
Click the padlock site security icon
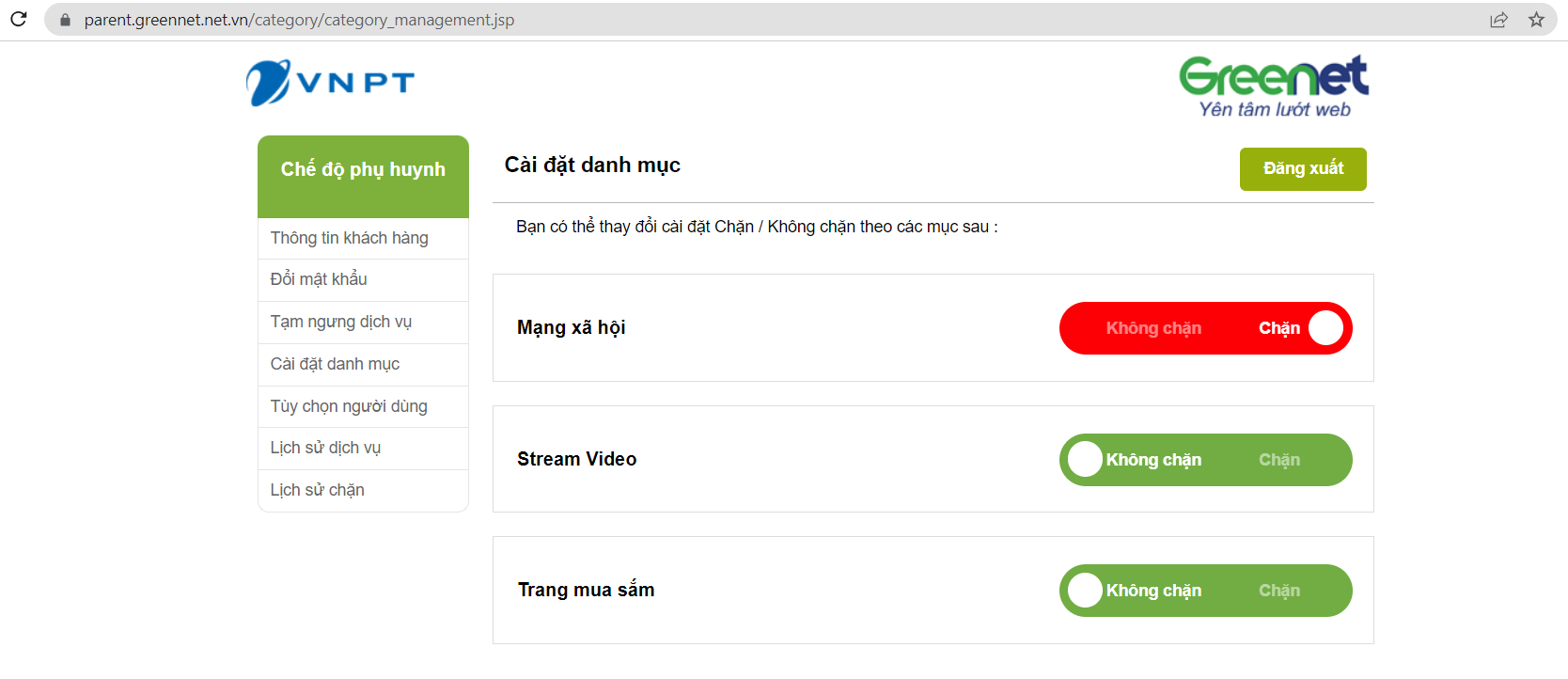(x=65, y=20)
